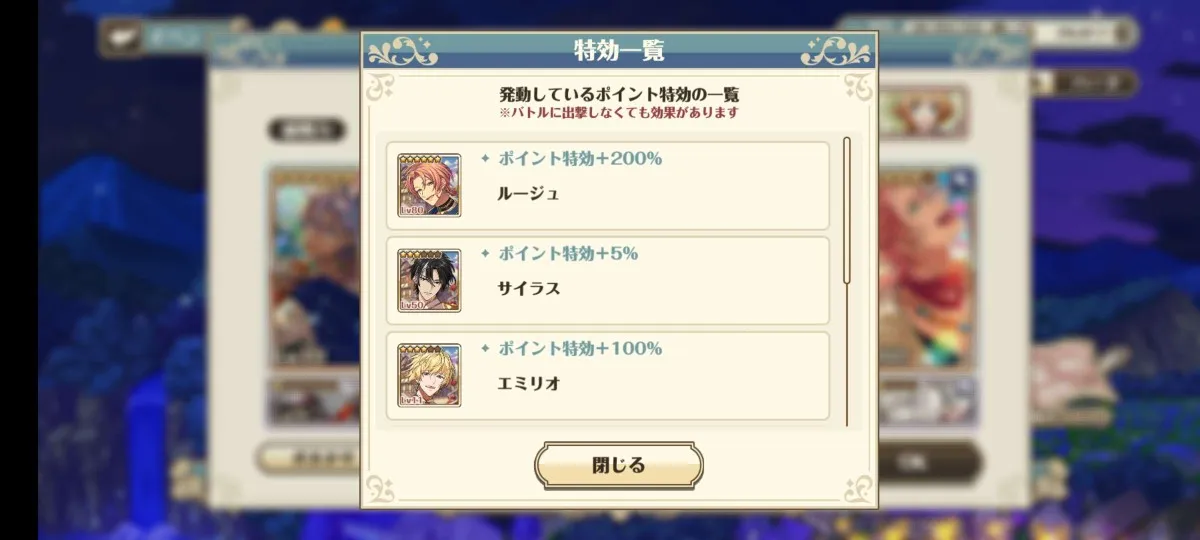Click the 特効一覧 title header

pyautogui.click(x=619, y=50)
